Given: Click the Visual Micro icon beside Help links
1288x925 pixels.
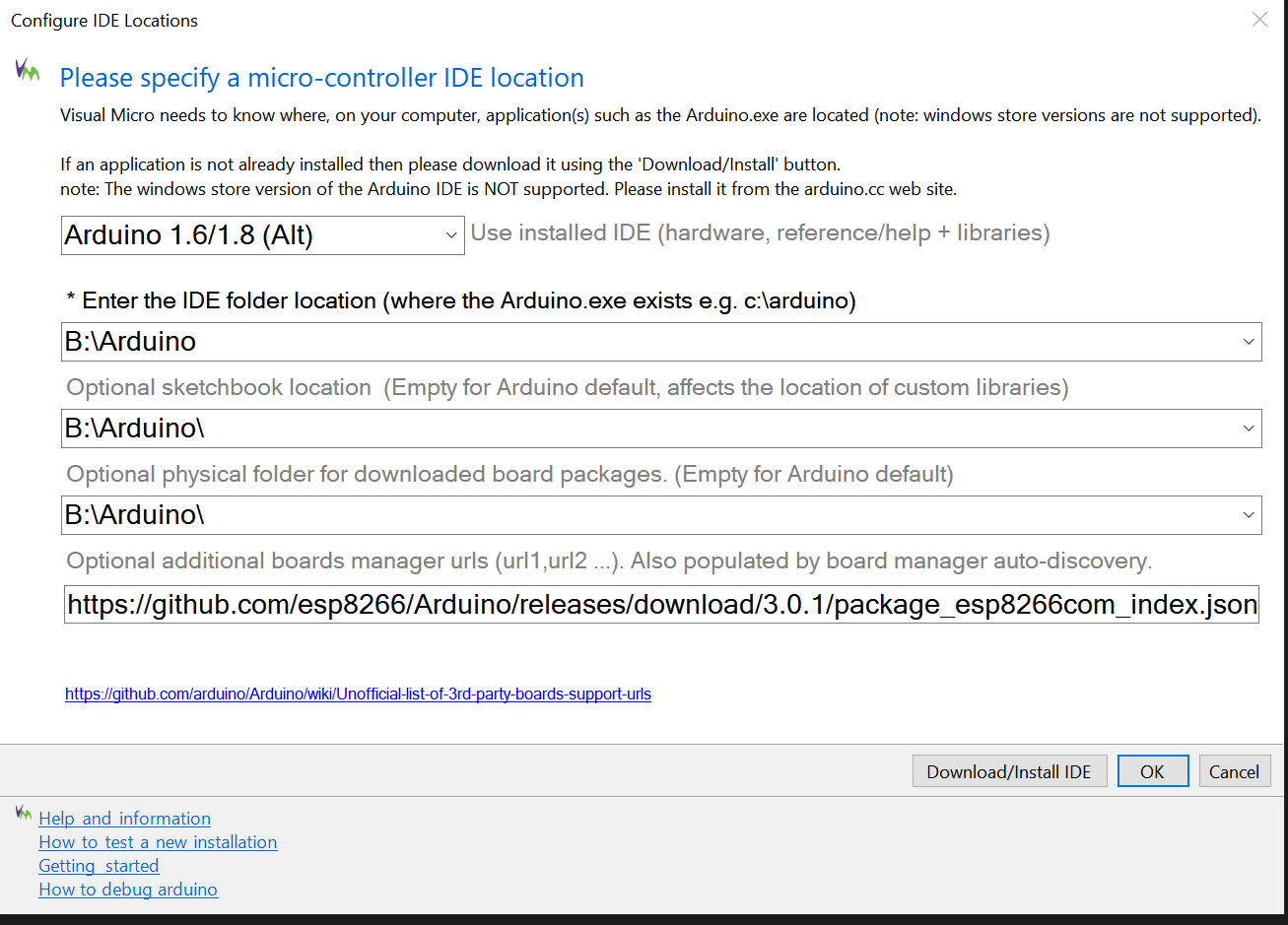Looking at the screenshot, I should (x=24, y=813).
